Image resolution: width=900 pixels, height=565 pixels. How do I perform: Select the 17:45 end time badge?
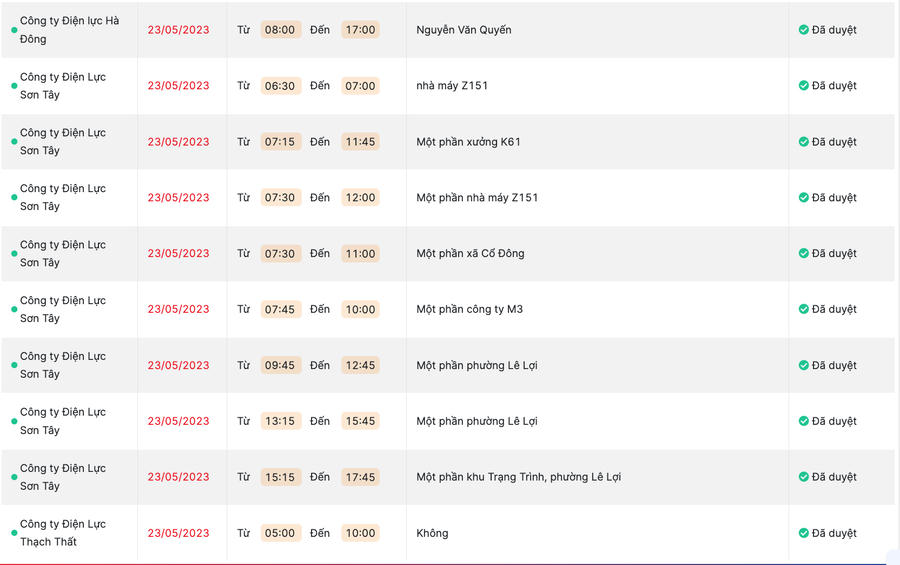(x=360, y=478)
